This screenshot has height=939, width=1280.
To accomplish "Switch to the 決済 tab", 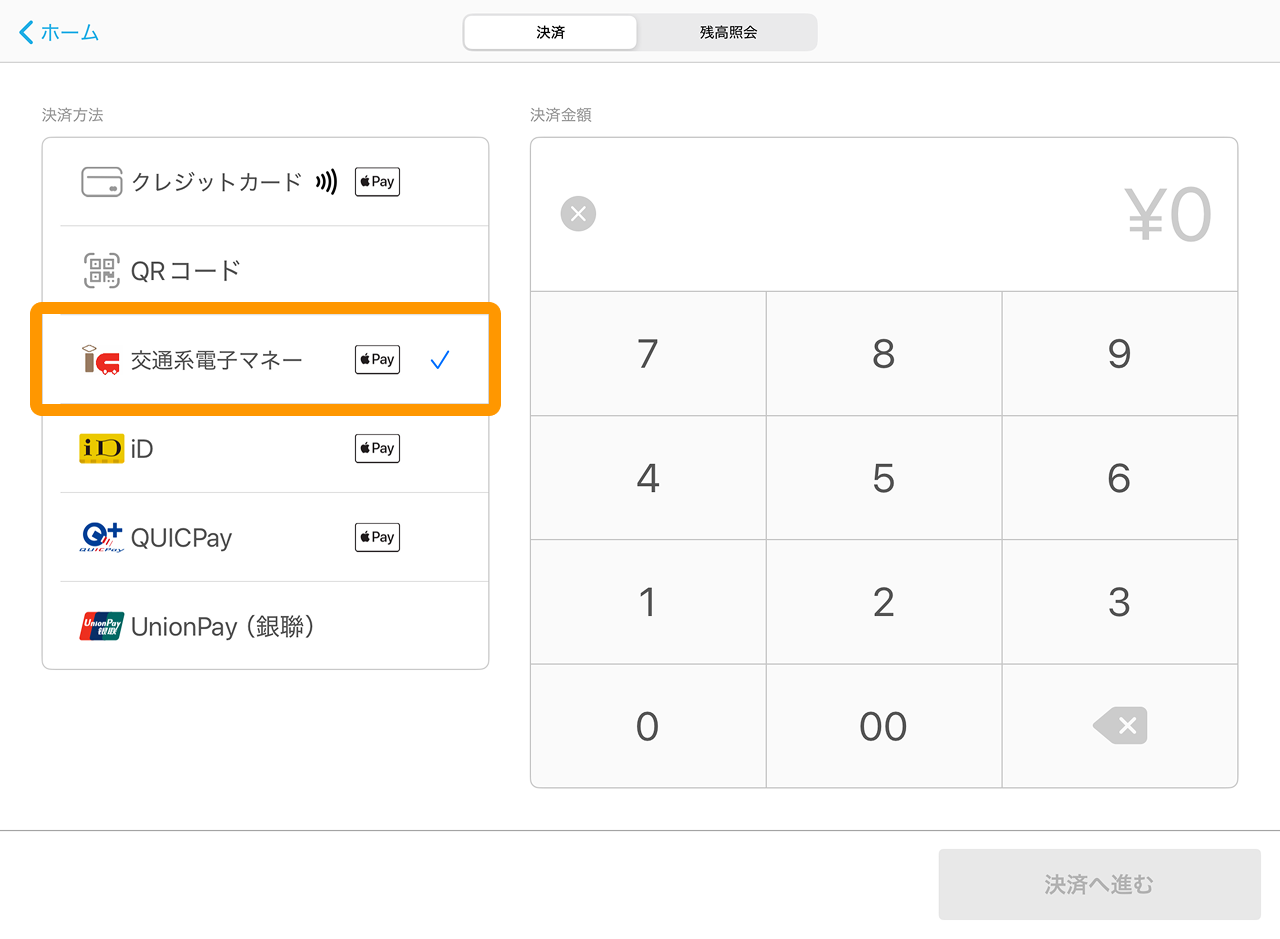I will click(x=550, y=32).
